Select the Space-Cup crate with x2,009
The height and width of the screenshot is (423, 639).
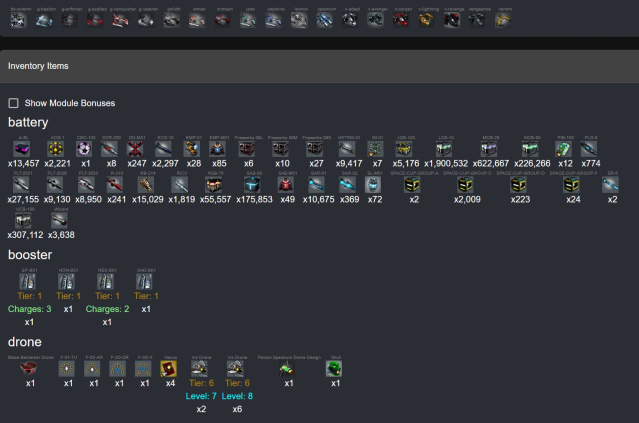462,185
